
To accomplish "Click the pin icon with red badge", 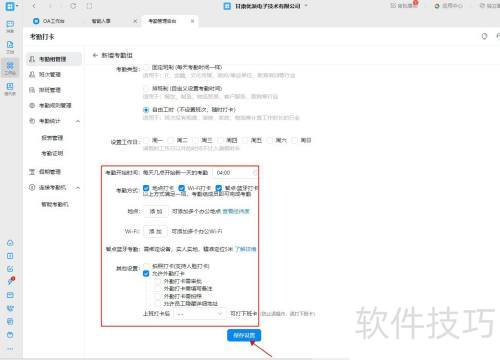I will click(10, 281).
